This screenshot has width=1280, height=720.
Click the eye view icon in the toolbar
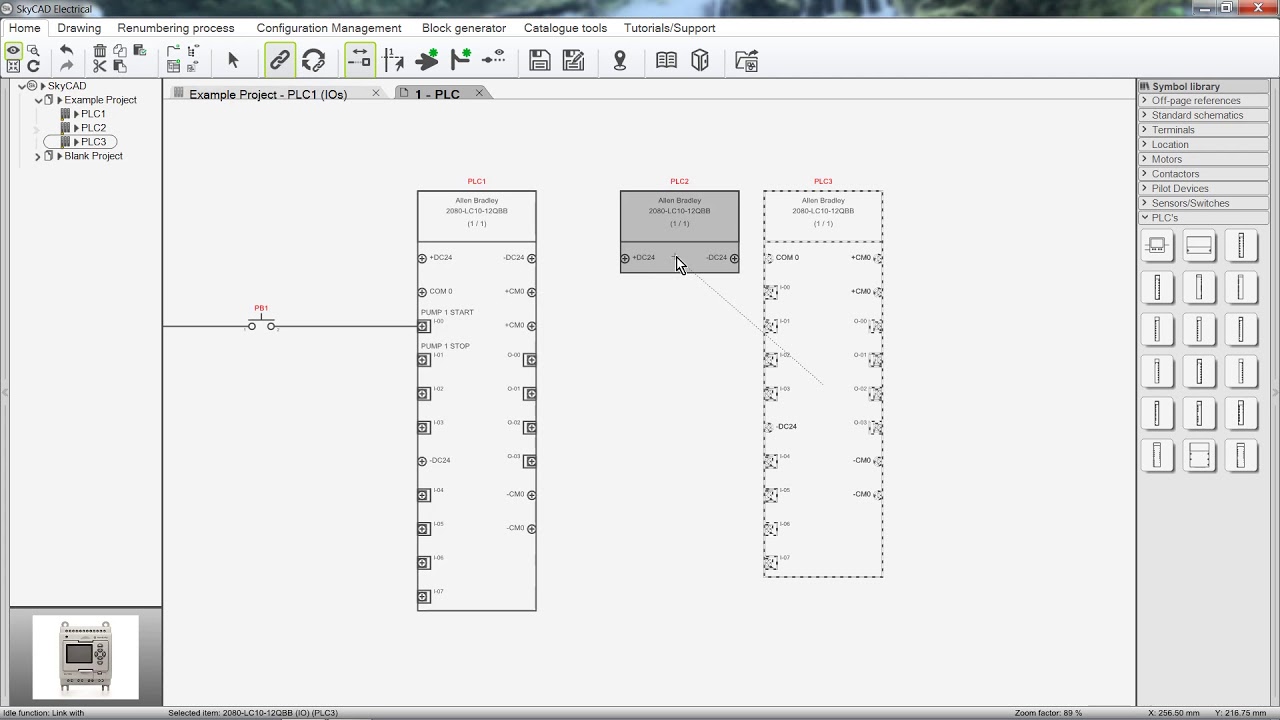[14, 50]
